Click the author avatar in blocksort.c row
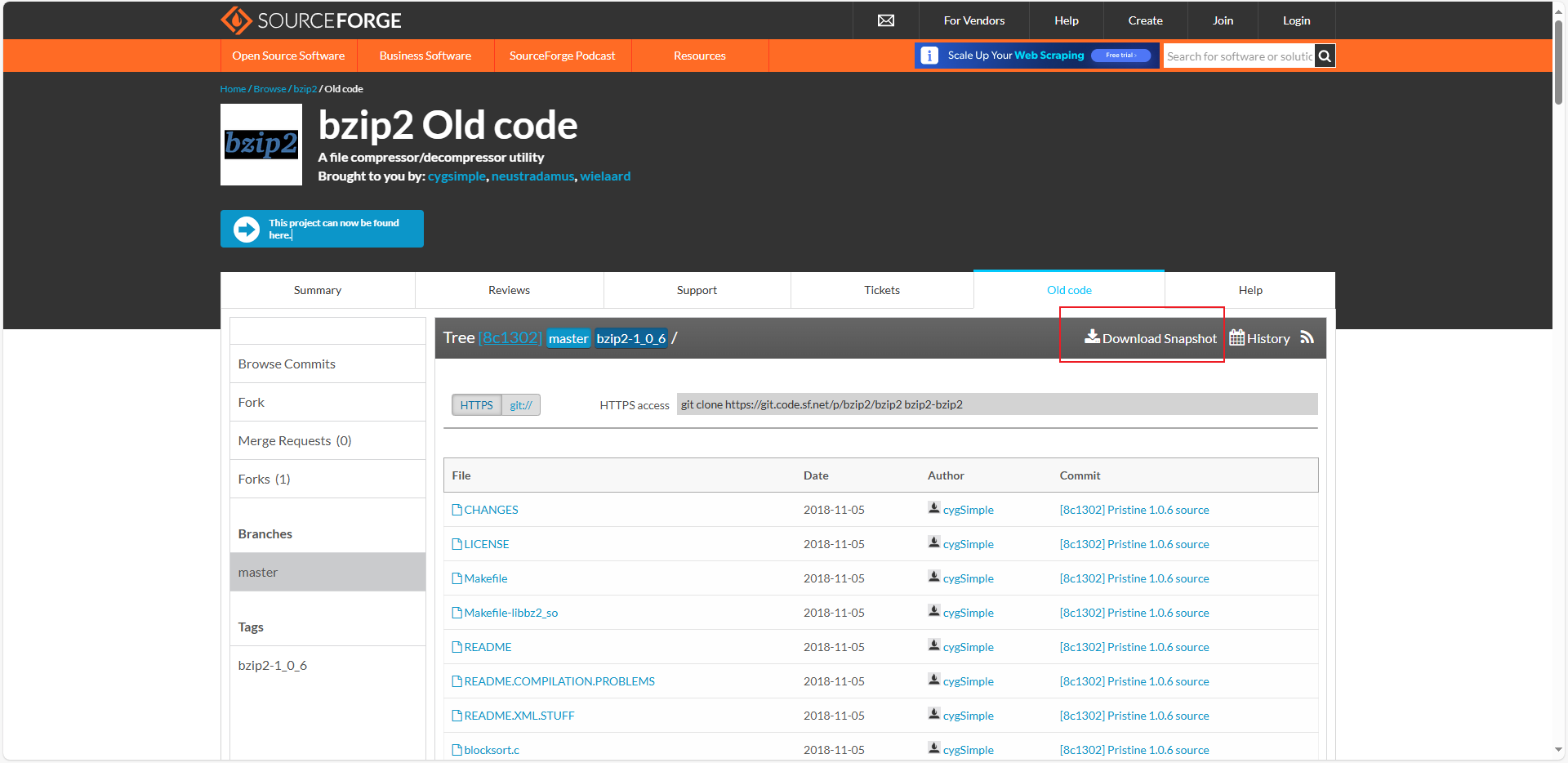1568x763 pixels. (x=934, y=747)
